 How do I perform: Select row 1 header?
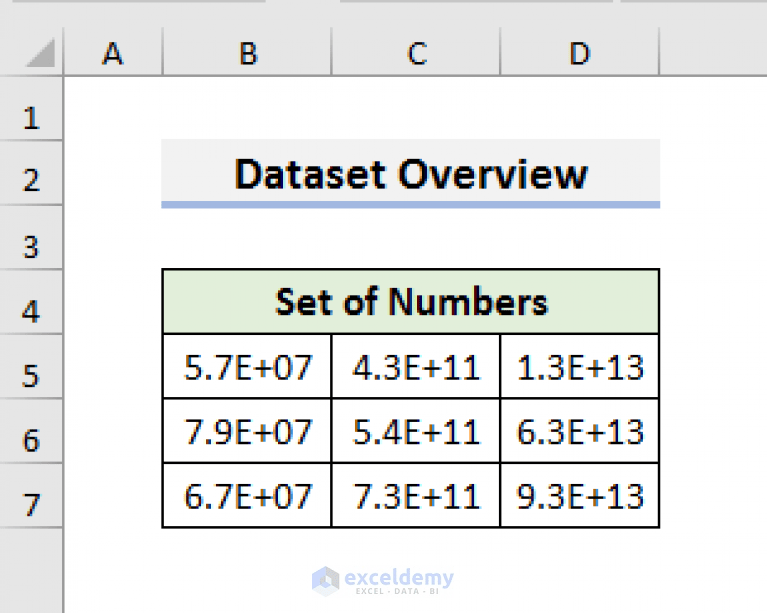pyautogui.click(x=31, y=109)
